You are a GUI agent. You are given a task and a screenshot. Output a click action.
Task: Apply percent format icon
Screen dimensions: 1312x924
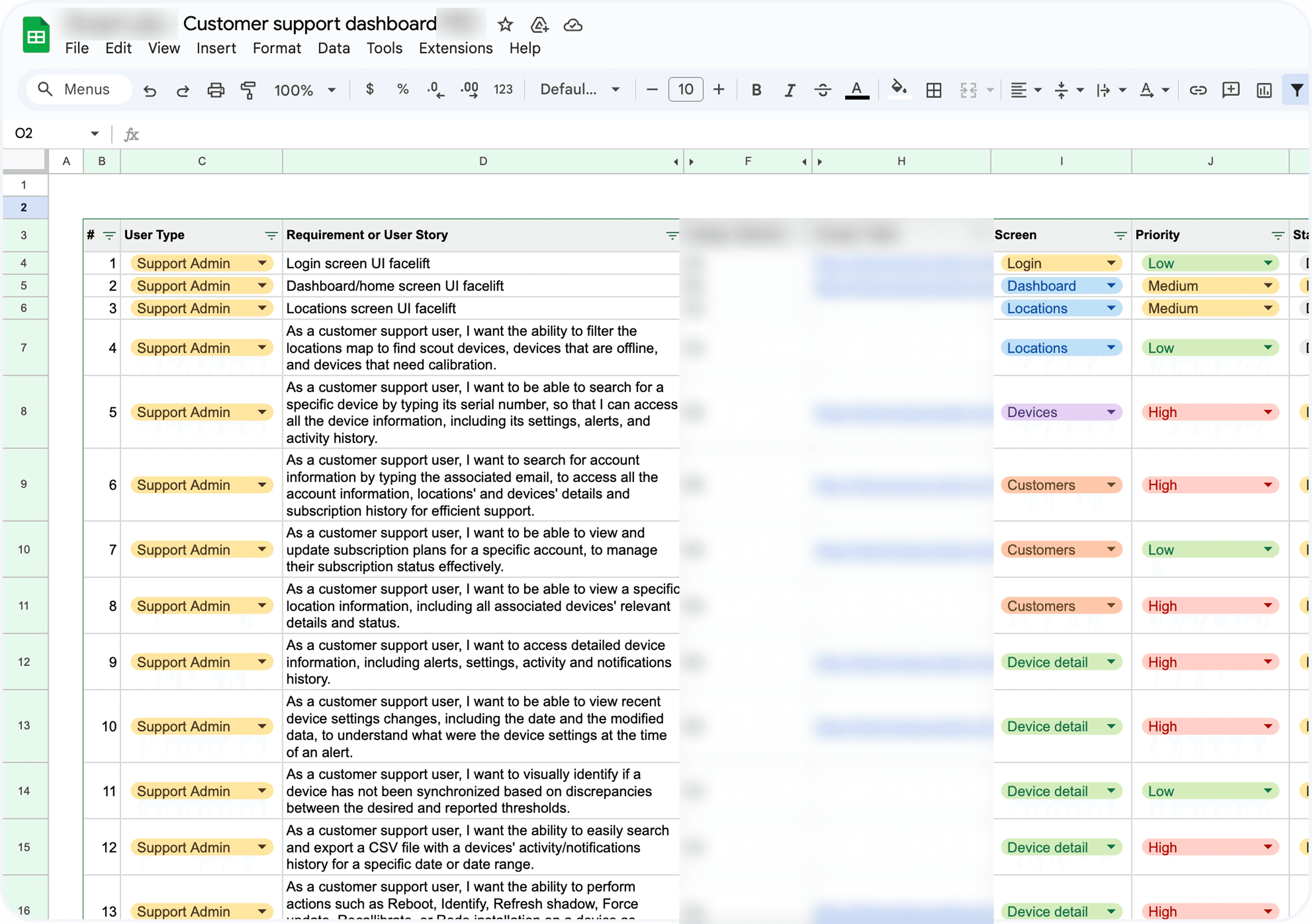click(x=402, y=90)
